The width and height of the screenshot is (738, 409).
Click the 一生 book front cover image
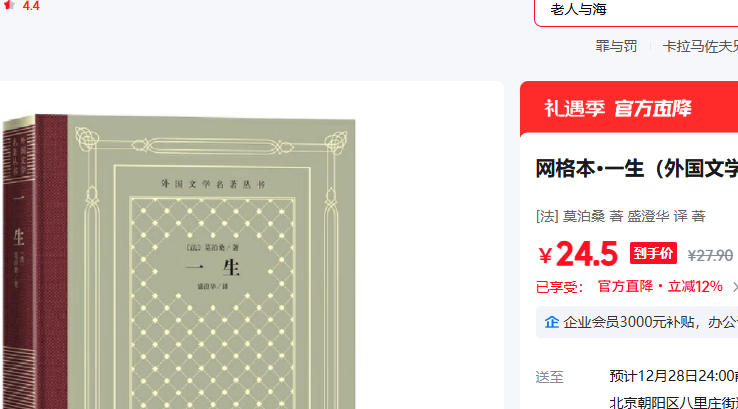212,264
